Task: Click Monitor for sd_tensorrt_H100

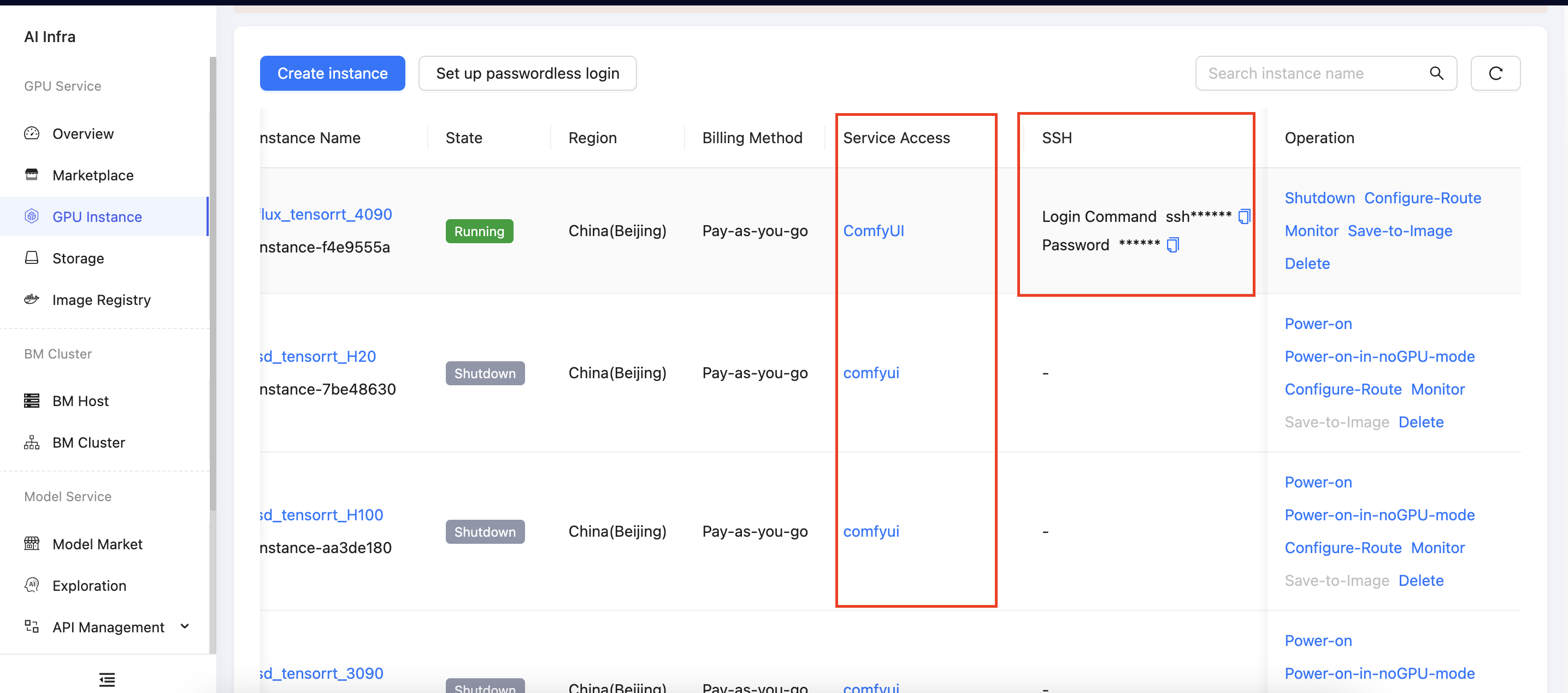Action: [1438, 548]
